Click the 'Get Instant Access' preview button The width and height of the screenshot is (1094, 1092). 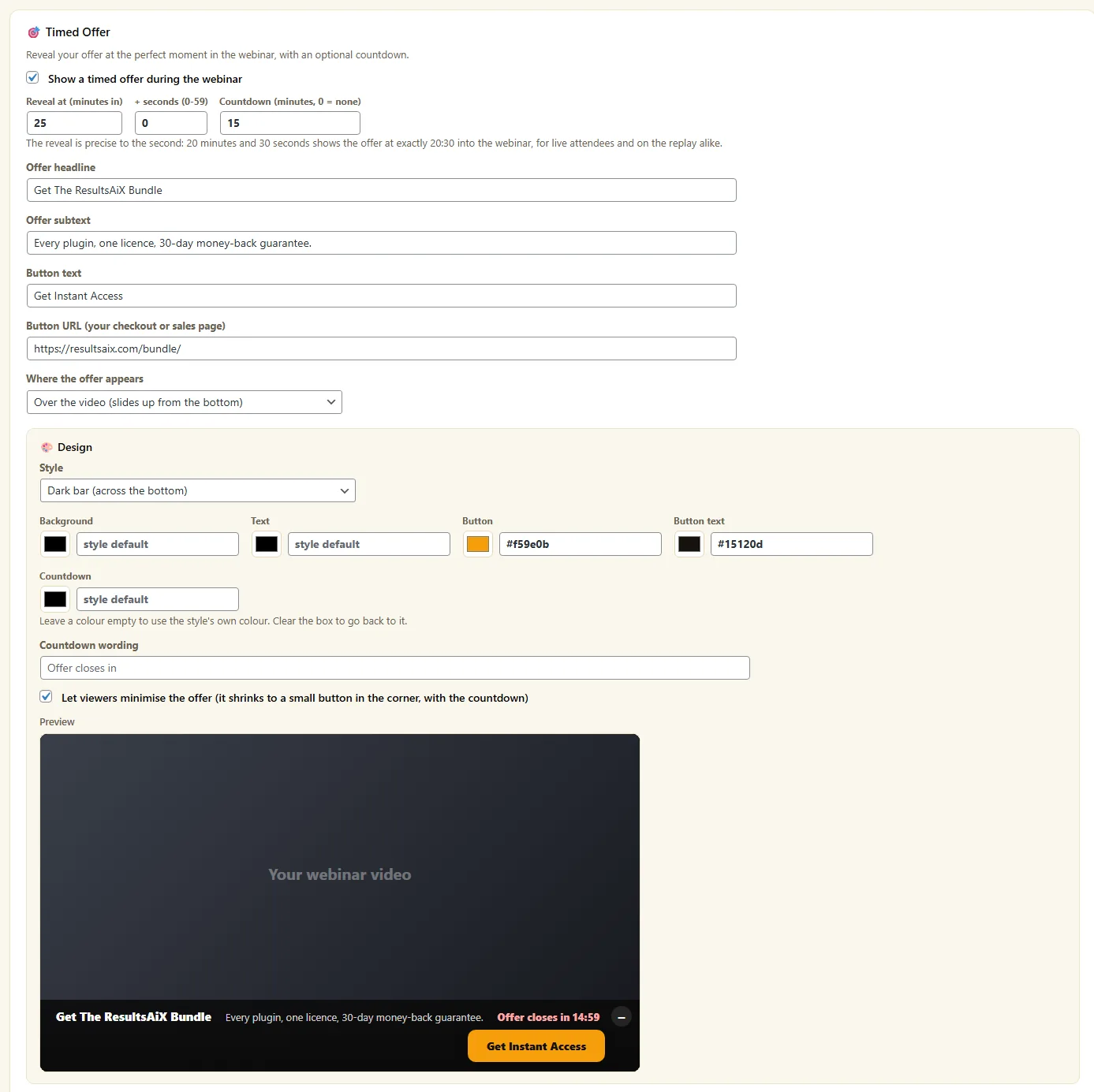pyautogui.click(x=536, y=1046)
